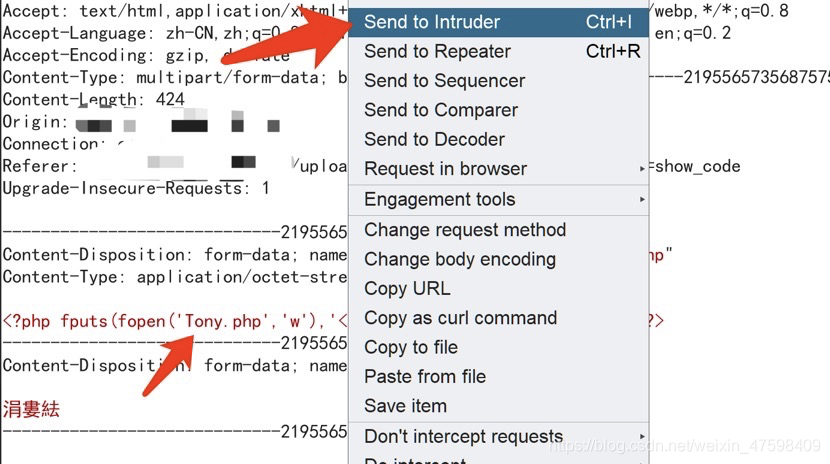Choose Paste from file
The height and width of the screenshot is (464, 830).
425,377
